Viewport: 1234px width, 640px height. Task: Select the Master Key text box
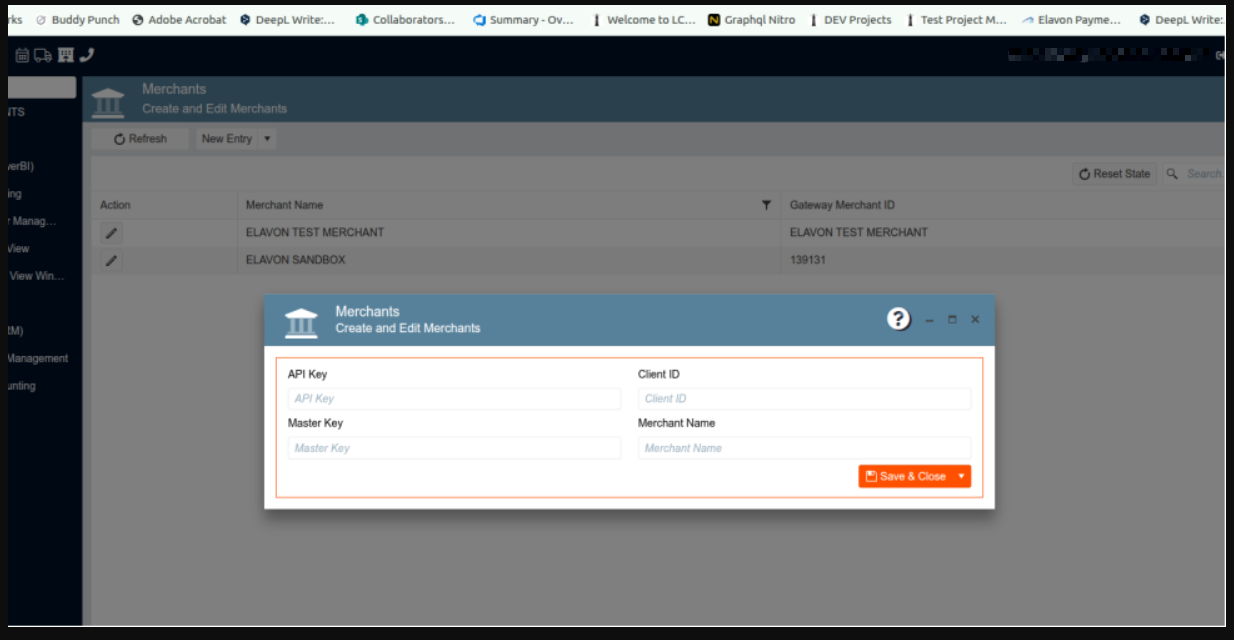454,448
